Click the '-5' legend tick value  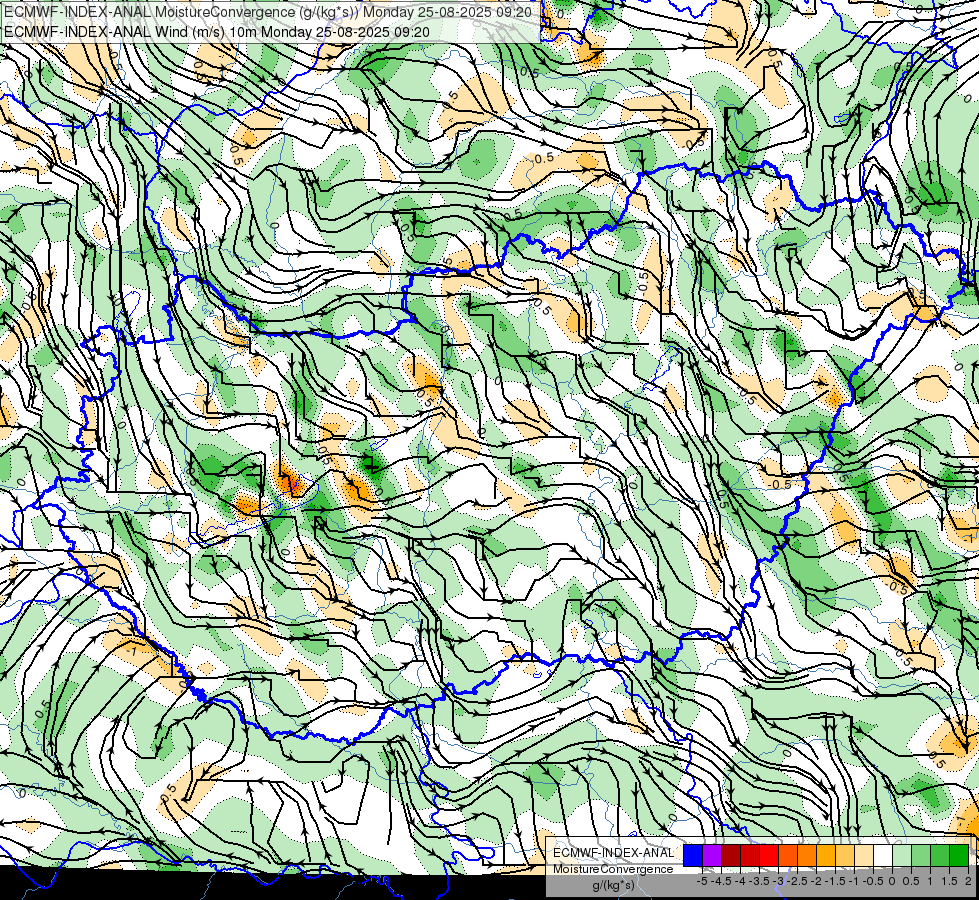[702, 881]
